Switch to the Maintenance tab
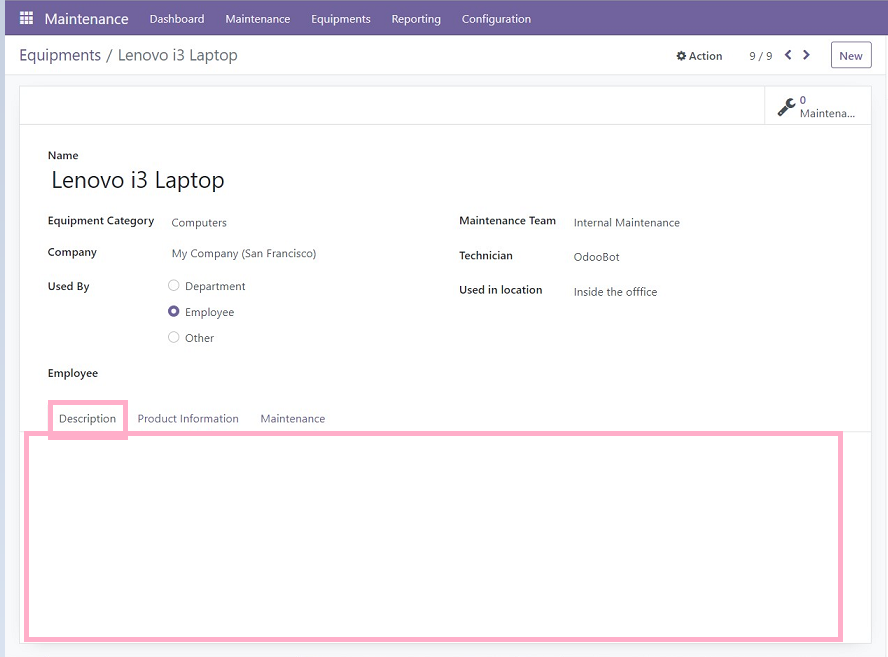The height and width of the screenshot is (657, 888). point(292,419)
